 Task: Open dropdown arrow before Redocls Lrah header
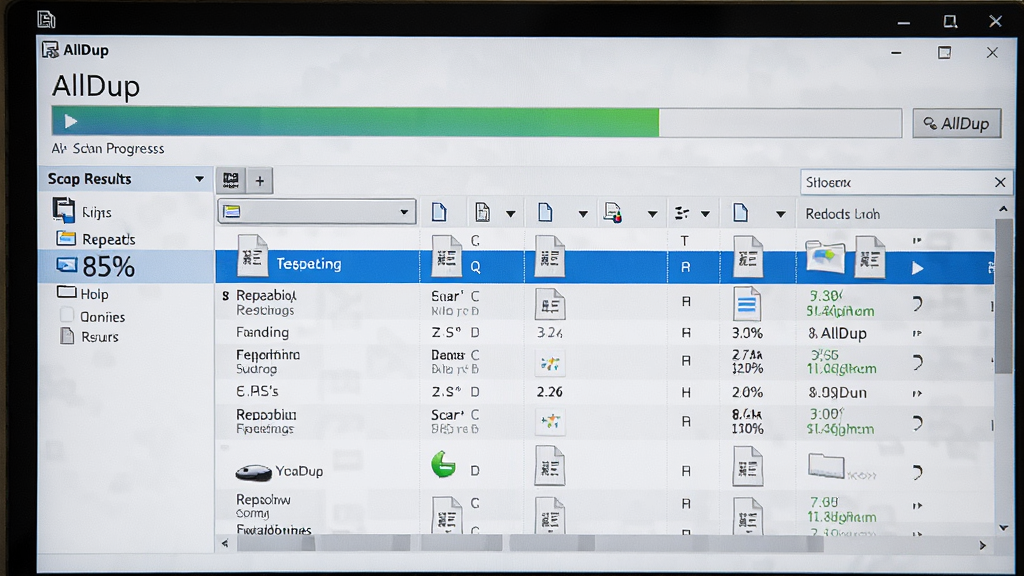[780, 214]
